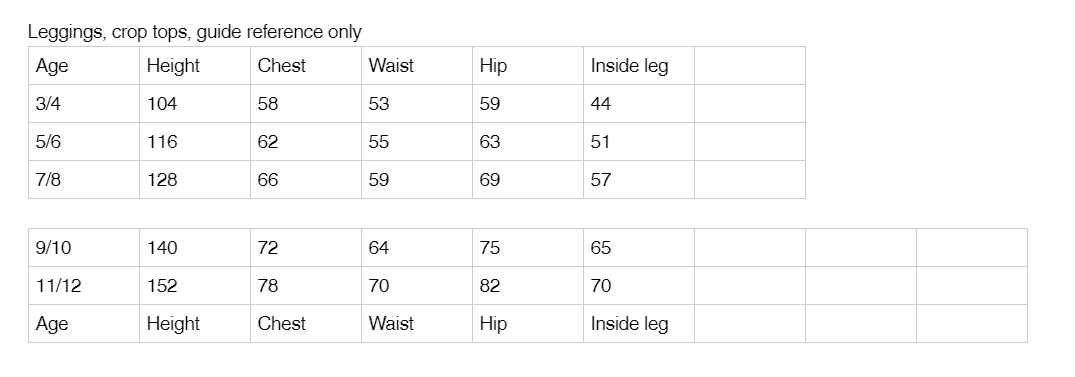The width and height of the screenshot is (1075, 377).
Task: Select the 9/10 age cell
Action: (x=84, y=247)
